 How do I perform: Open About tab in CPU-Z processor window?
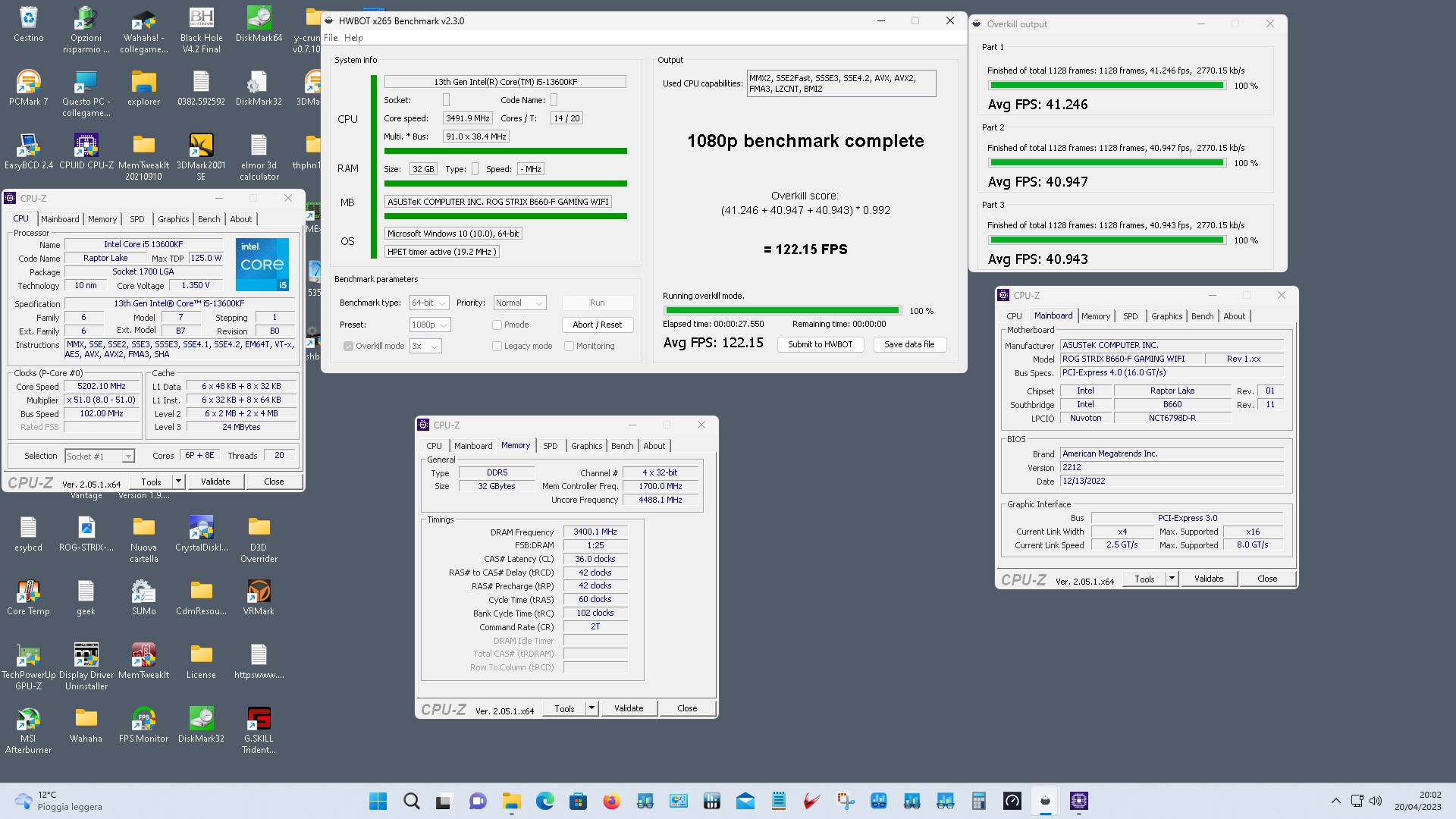241,219
